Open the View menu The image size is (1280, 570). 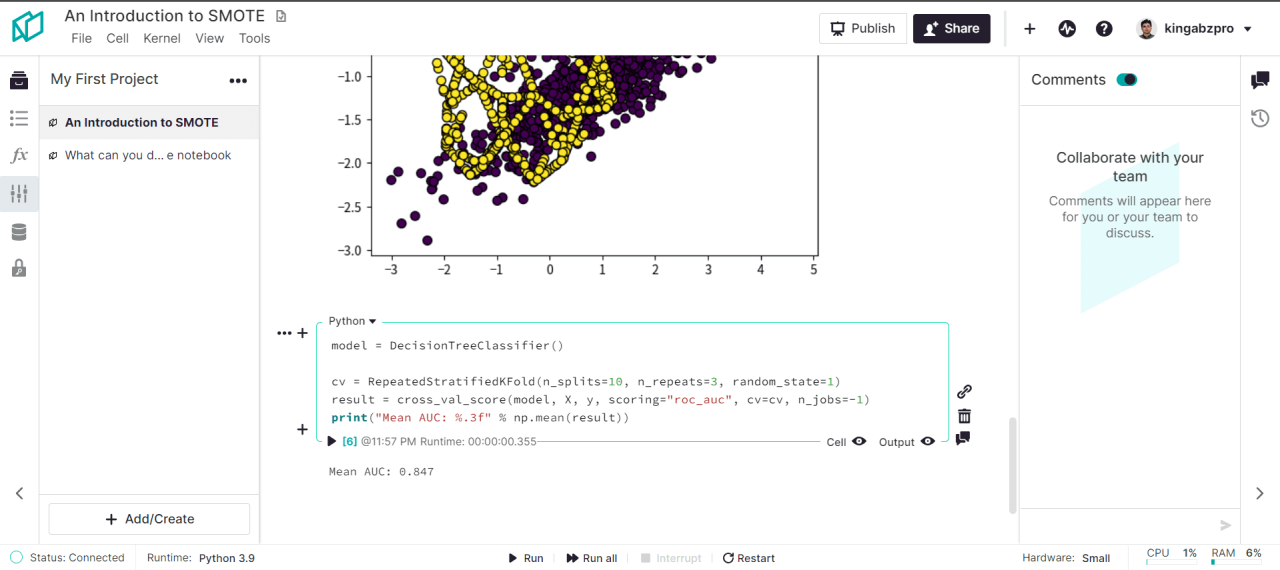click(x=210, y=38)
